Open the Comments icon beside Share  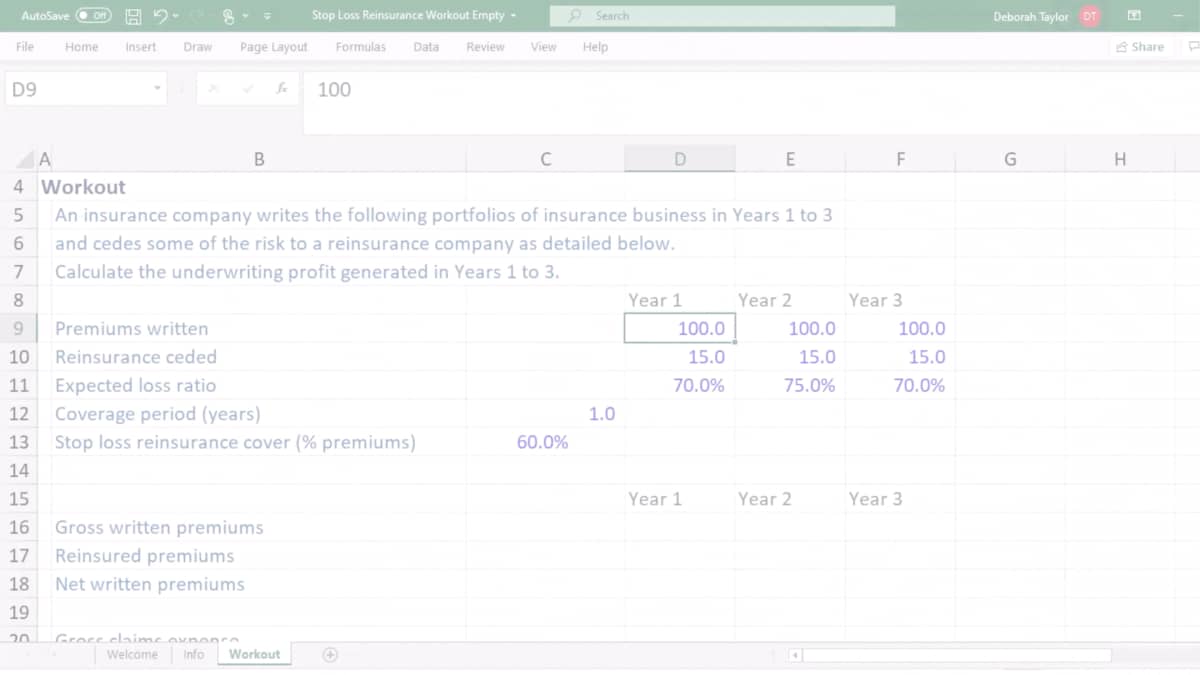[x=1192, y=47]
